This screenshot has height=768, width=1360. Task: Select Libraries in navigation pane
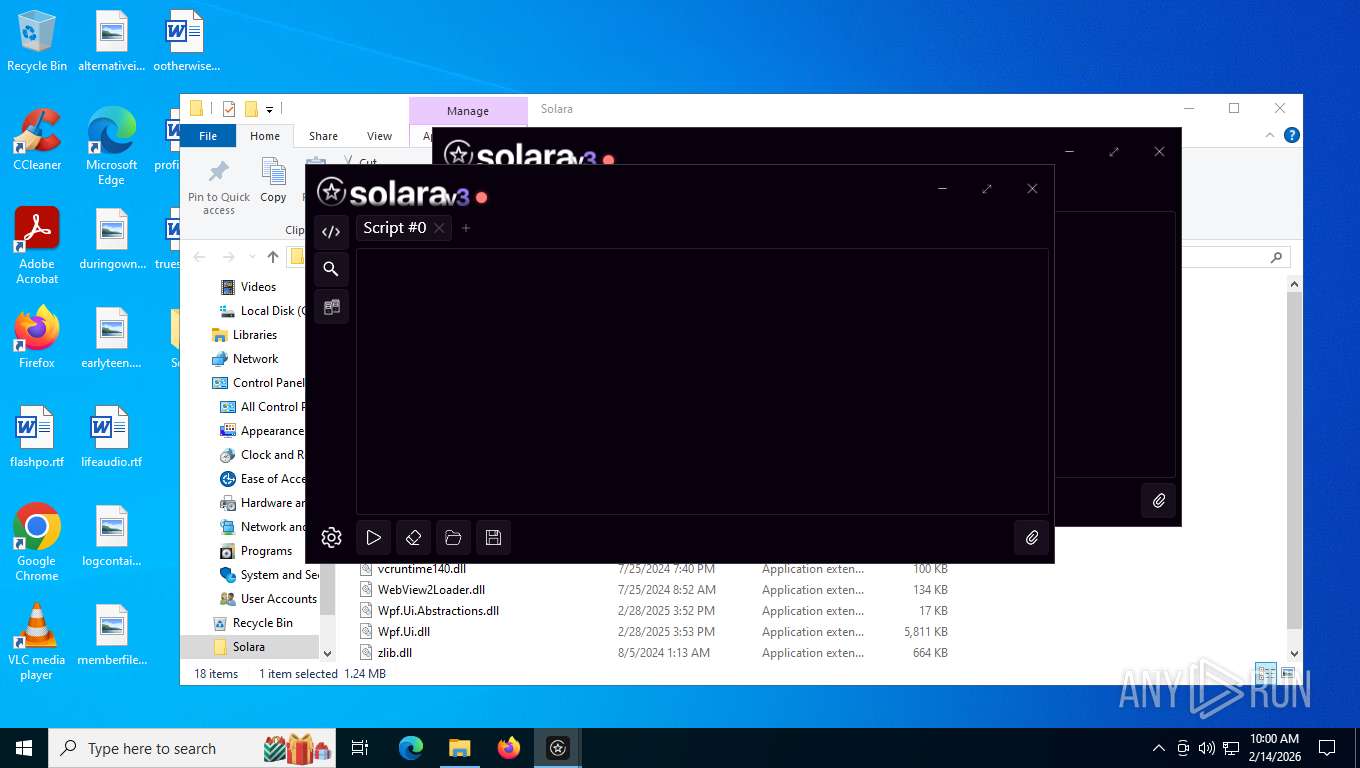[255, 335]
